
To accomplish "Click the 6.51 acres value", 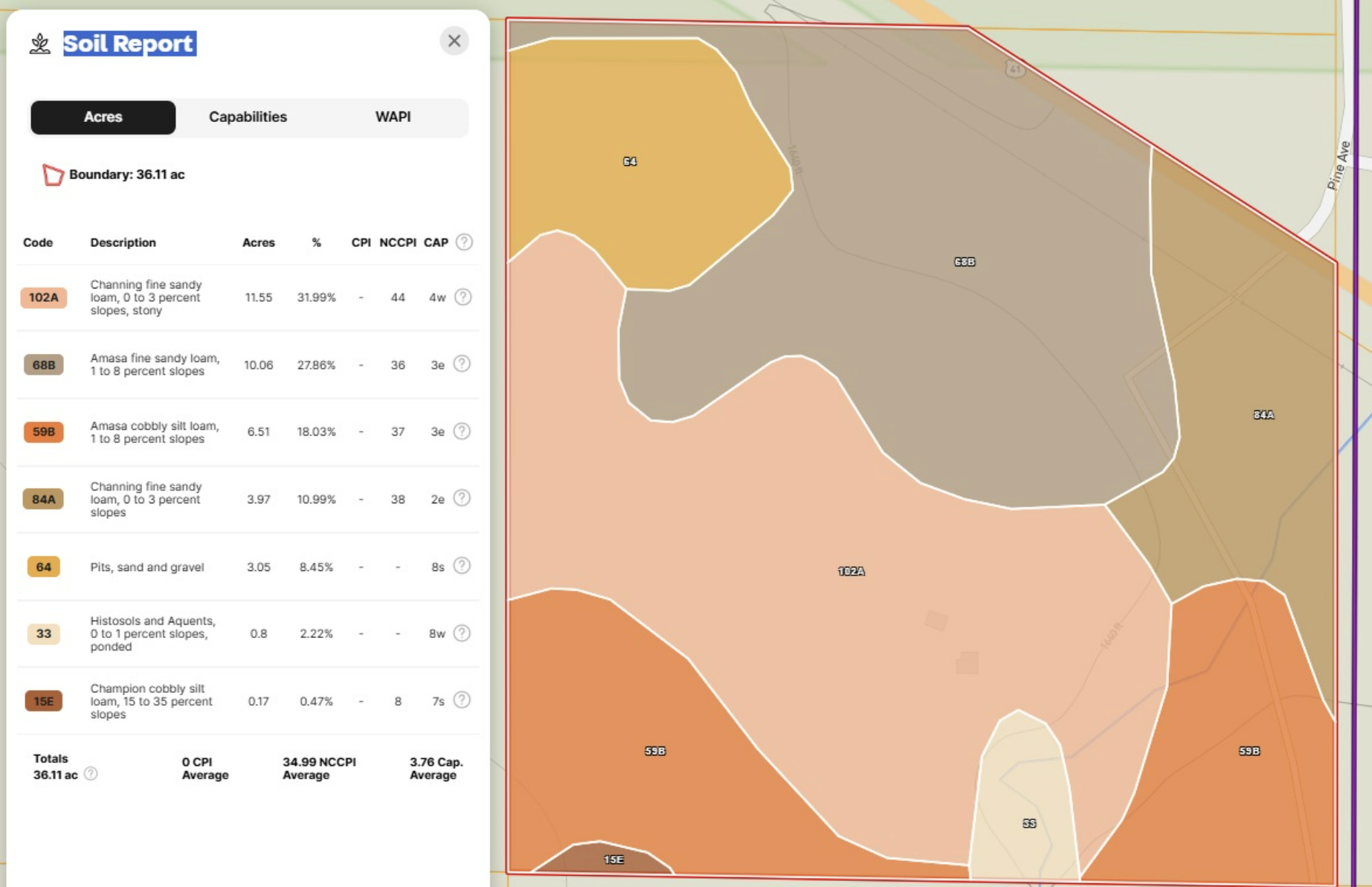I will pyautogui.click(x=259, y=432).
